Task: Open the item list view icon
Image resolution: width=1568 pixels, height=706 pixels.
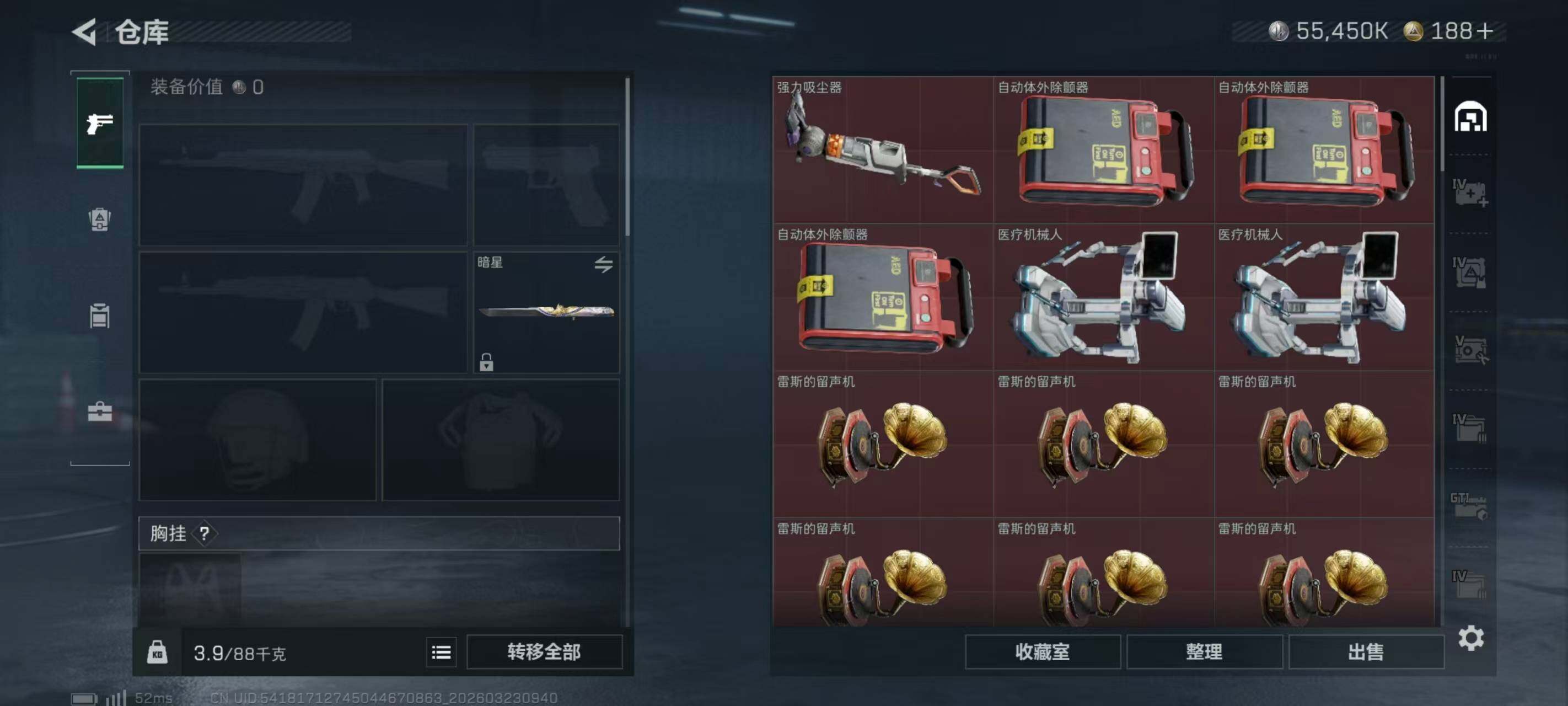Action: 441,652
